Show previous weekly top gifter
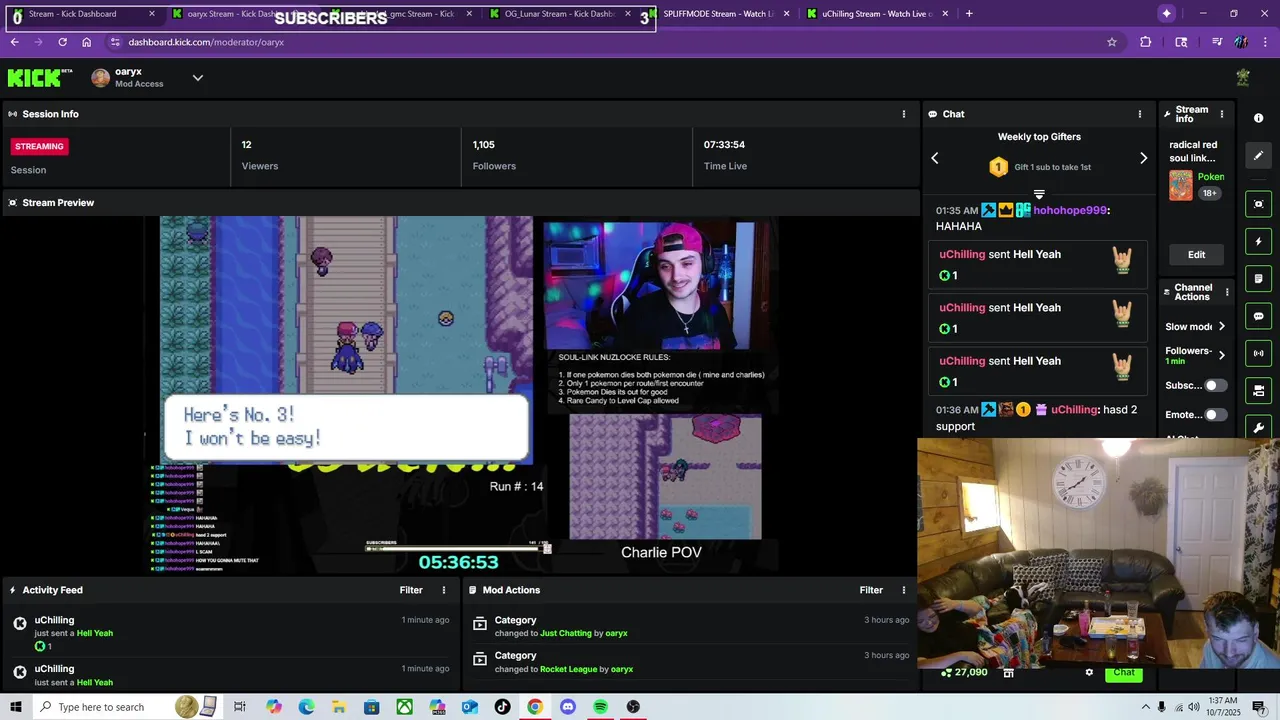Viewport: 1280px width, 720px height. 935,158
